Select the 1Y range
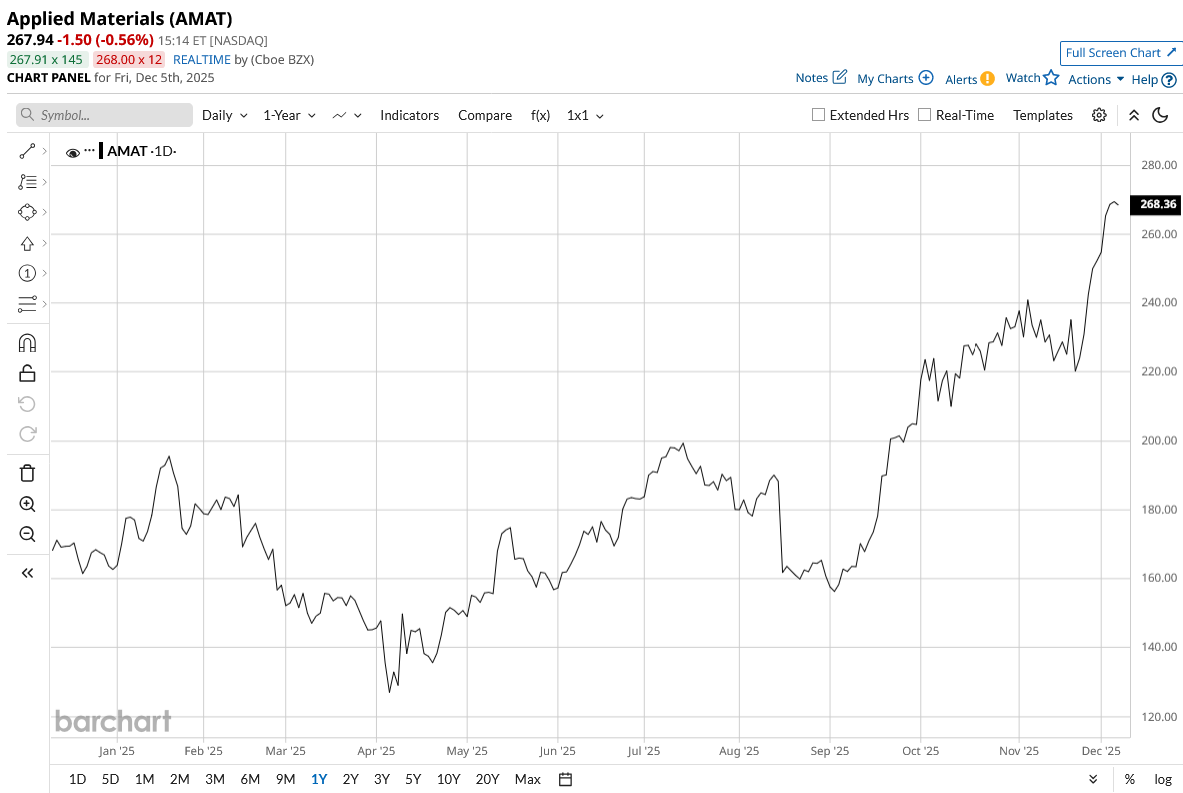Image resolution: width=1183 pixels, height=793 pixels. pyautogui.click(x=319, y=779)
